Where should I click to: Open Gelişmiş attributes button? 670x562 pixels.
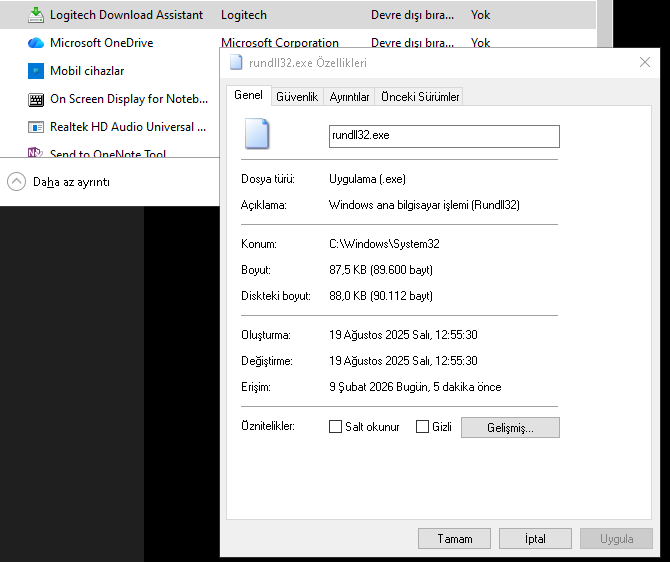pos(510,428)
